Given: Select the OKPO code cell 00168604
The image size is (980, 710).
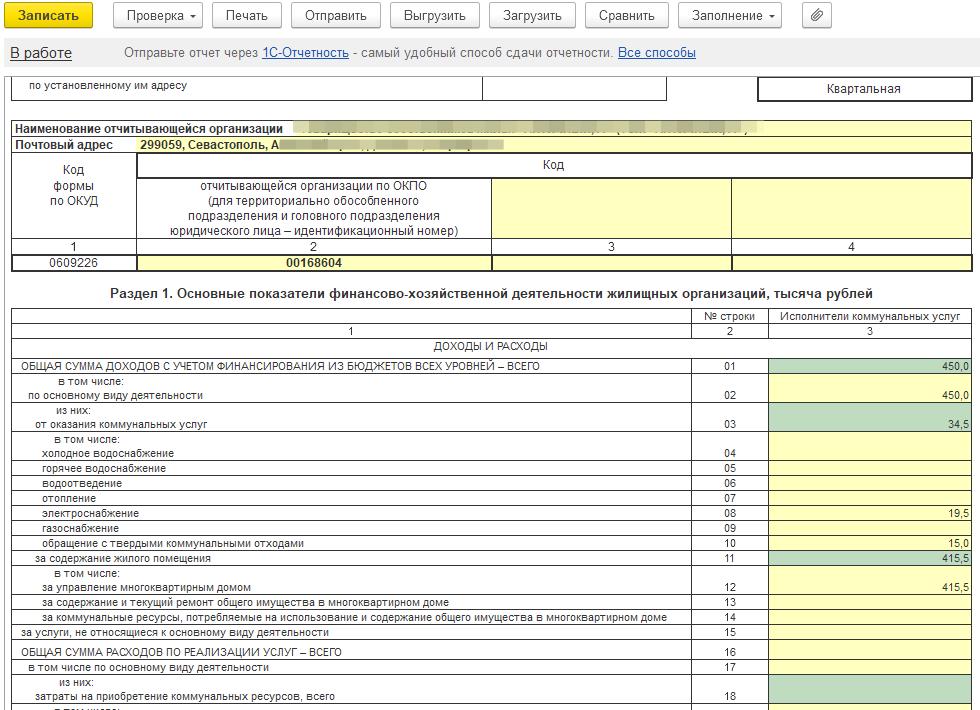Looking at the screenshot, I should (314, 262).
